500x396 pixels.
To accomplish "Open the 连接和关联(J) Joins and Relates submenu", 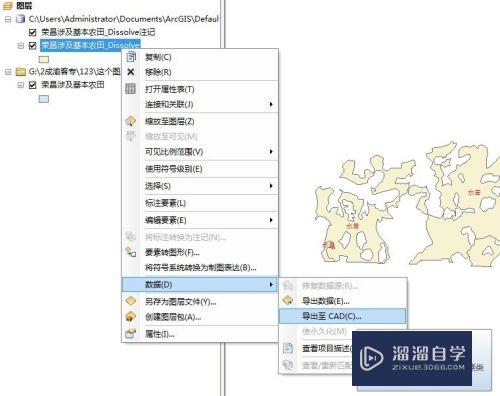I will [x=200, y=104].
